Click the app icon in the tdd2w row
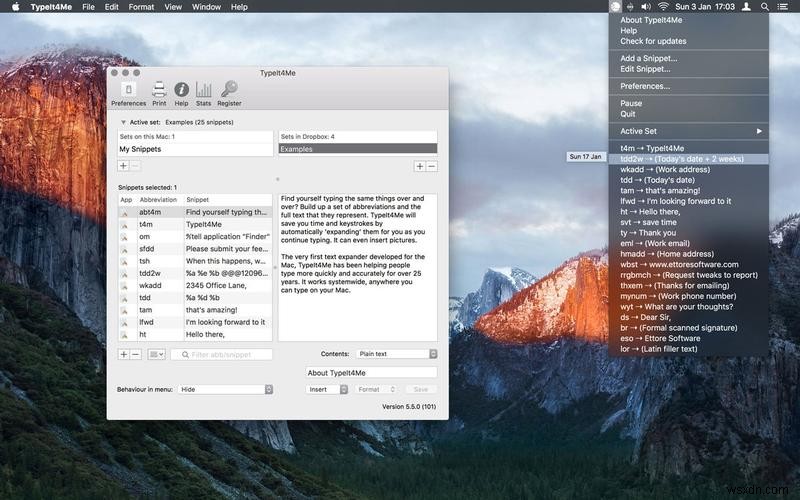The width and height of the screenshot is (800, 500). (x=124, y=273)
